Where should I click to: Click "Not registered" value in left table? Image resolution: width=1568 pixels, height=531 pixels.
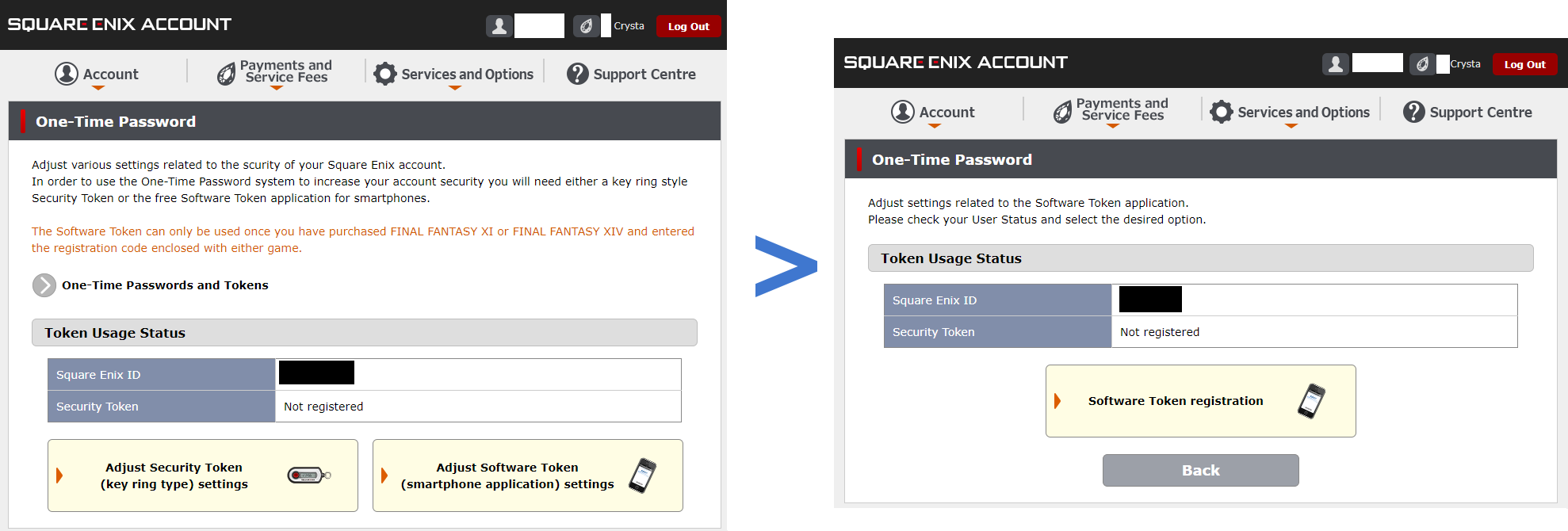(323, 407)
